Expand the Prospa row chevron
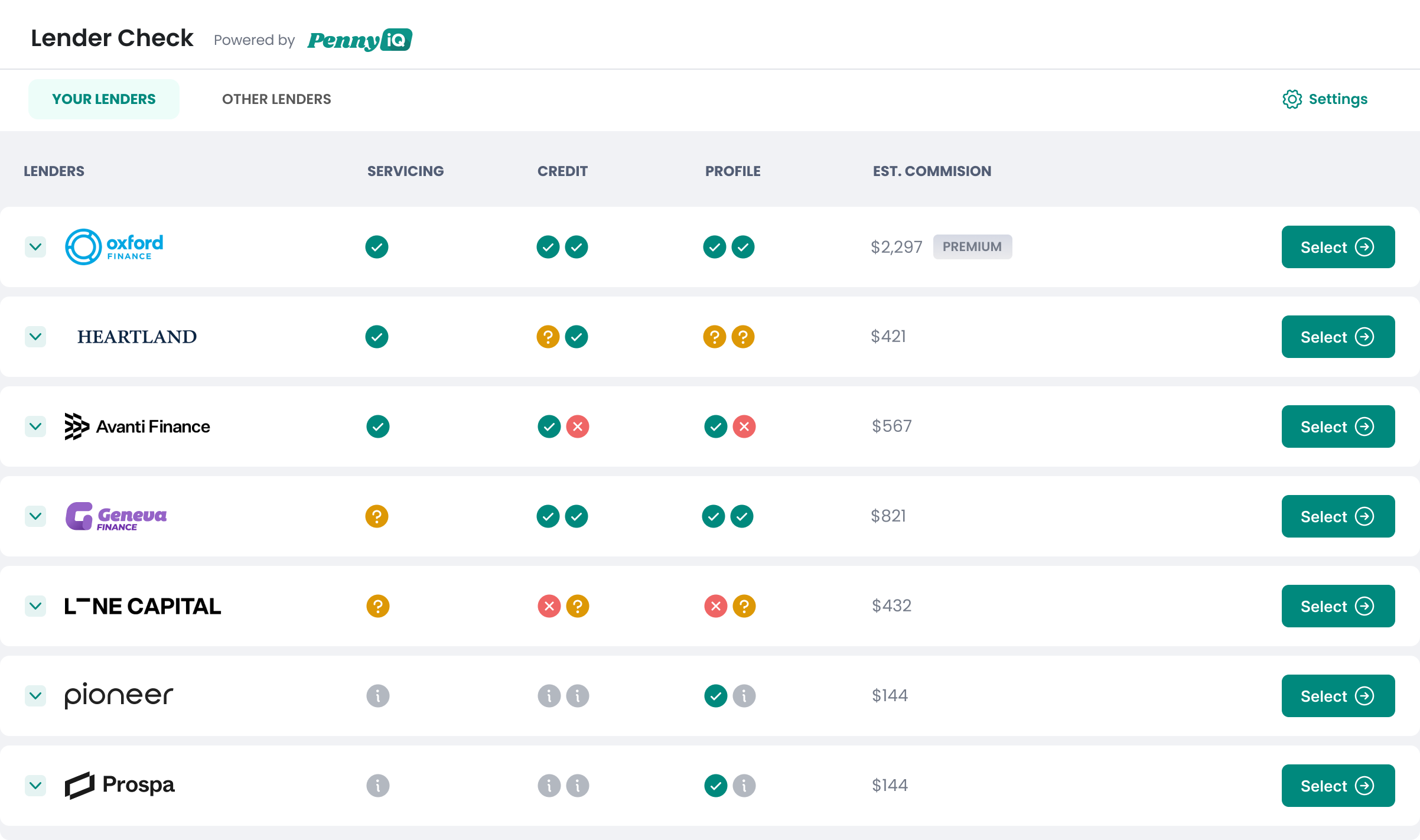 click(x=35, y=786)
